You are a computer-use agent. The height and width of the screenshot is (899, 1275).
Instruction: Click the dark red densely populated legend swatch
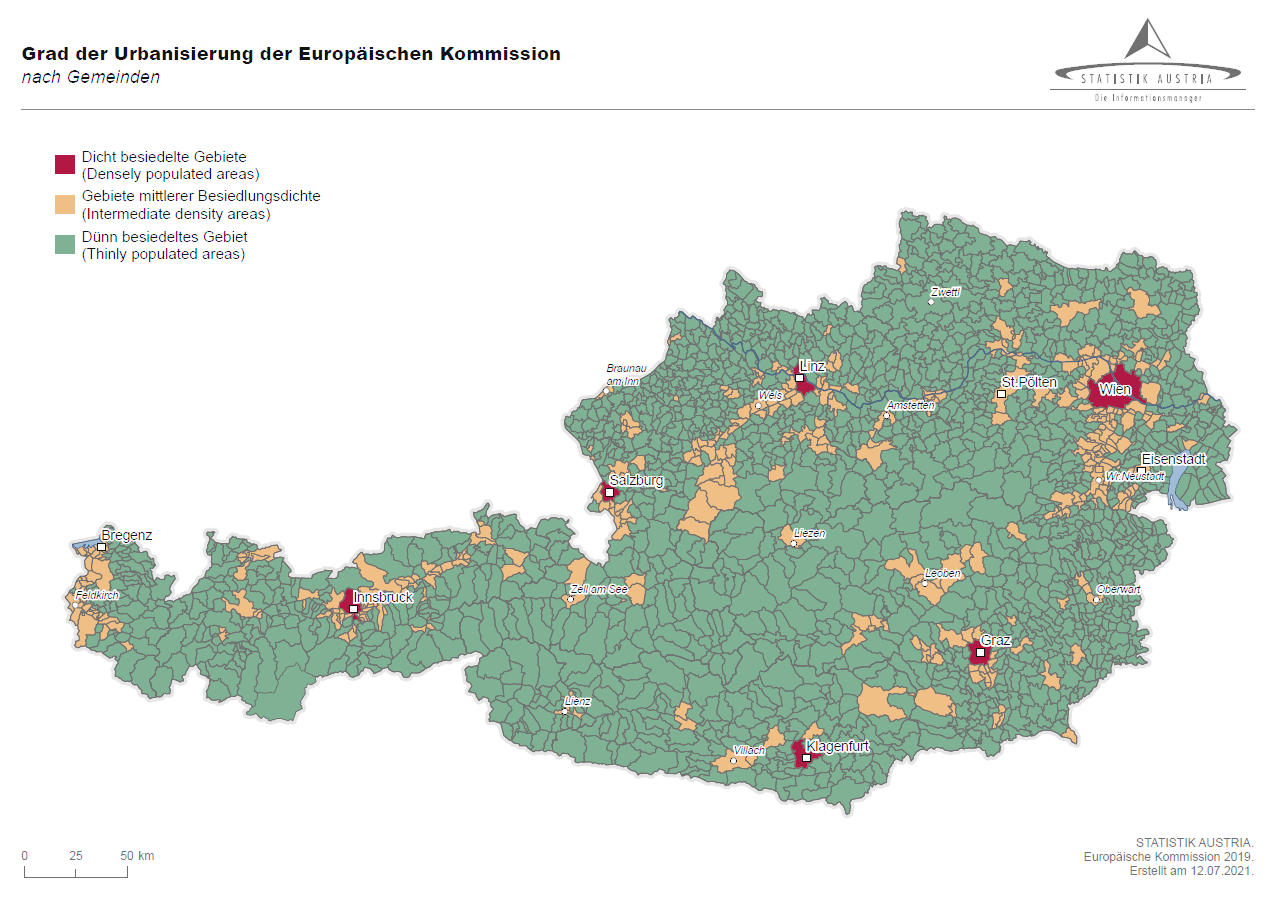click(x=65, y=165)
